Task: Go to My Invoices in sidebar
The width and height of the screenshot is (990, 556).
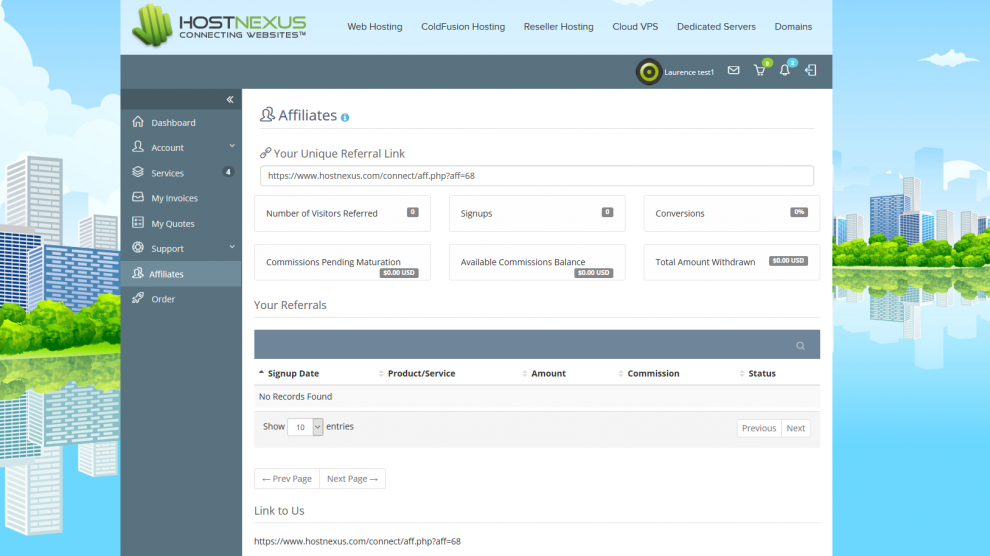Action: click(174, 198)
